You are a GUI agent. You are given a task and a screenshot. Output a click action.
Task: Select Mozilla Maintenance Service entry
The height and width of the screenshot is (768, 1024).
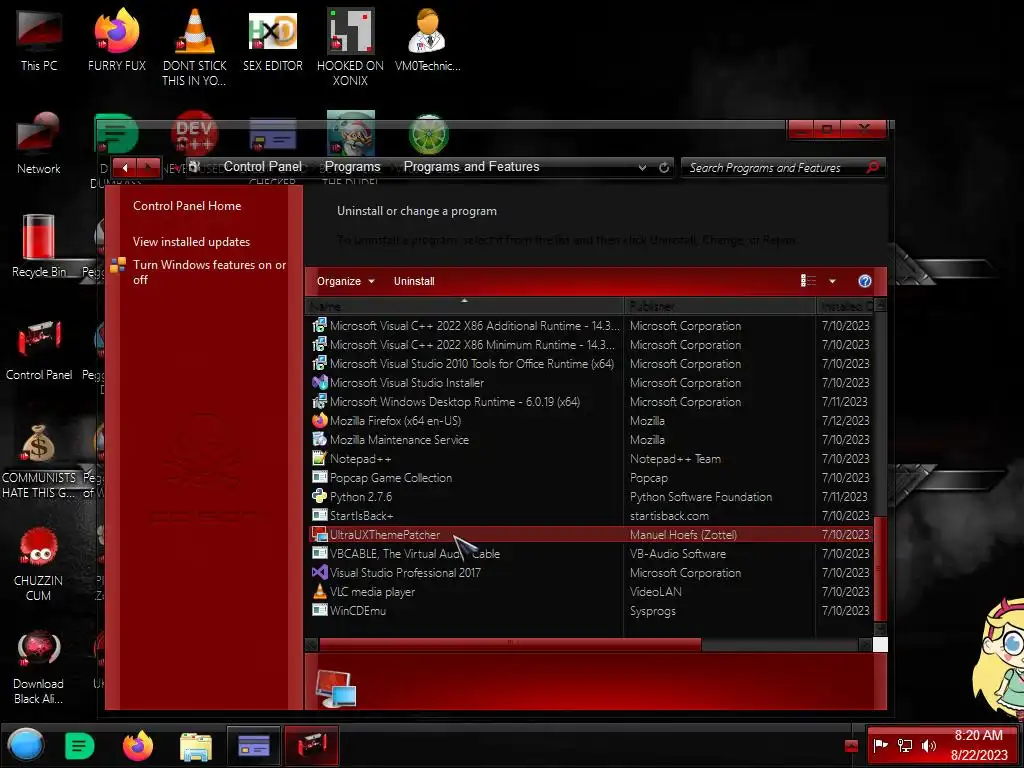[x=591, y=440]
